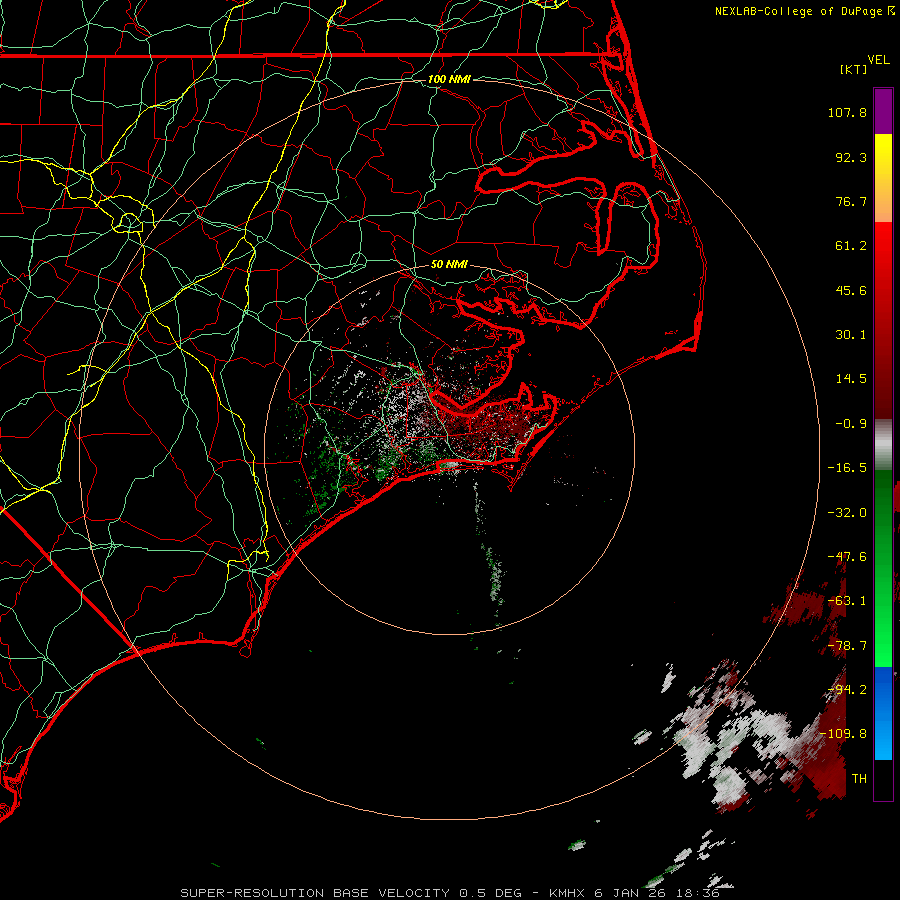Pick the yellow-orange segment of the color bar
The width and height of the screenshot is (900, 900).
tap(883, 178)
